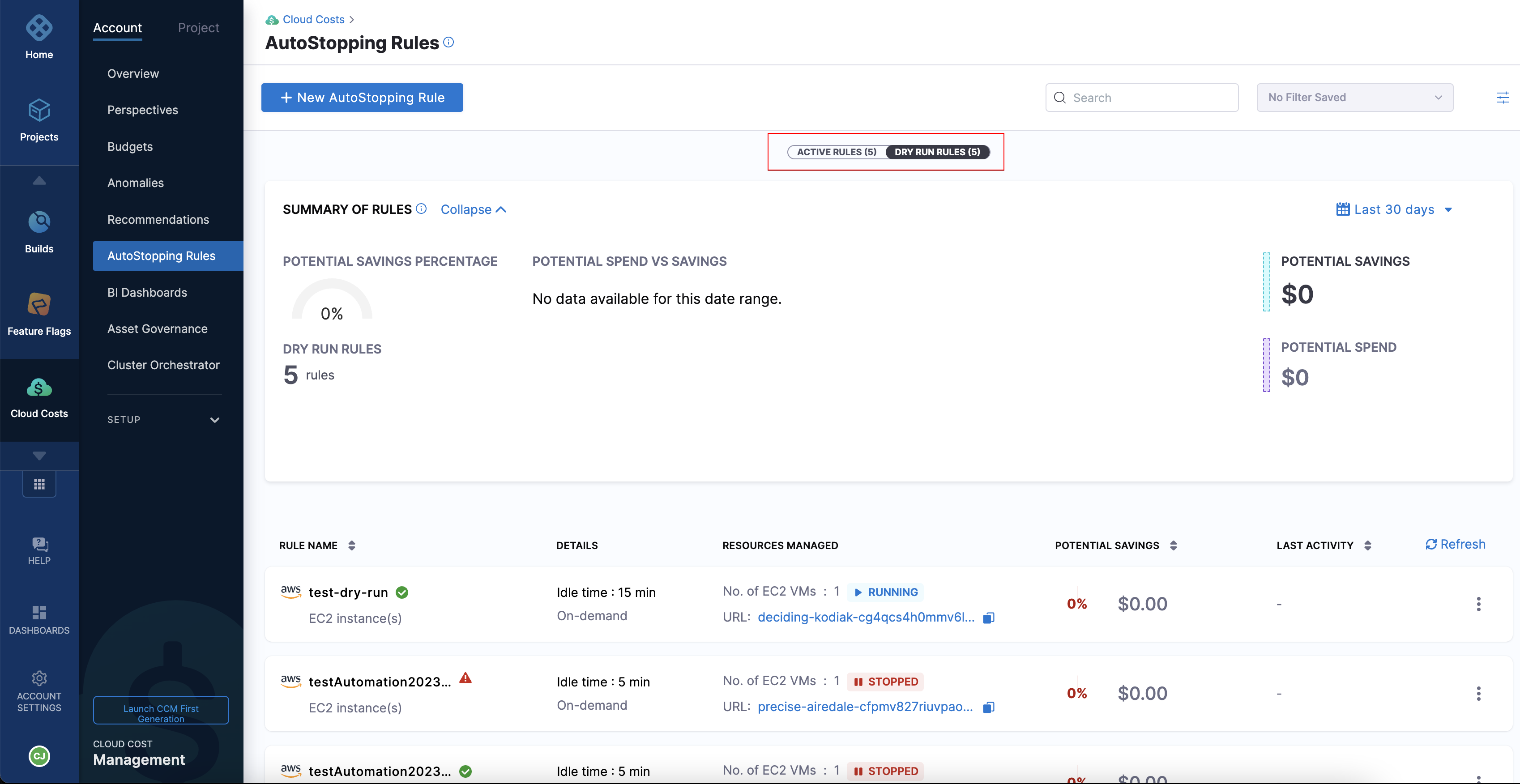Image resolution: width=1520 pixels, height=784 pixels.
Task: Open the Feature Flags module icon
Action: [39, 304]
